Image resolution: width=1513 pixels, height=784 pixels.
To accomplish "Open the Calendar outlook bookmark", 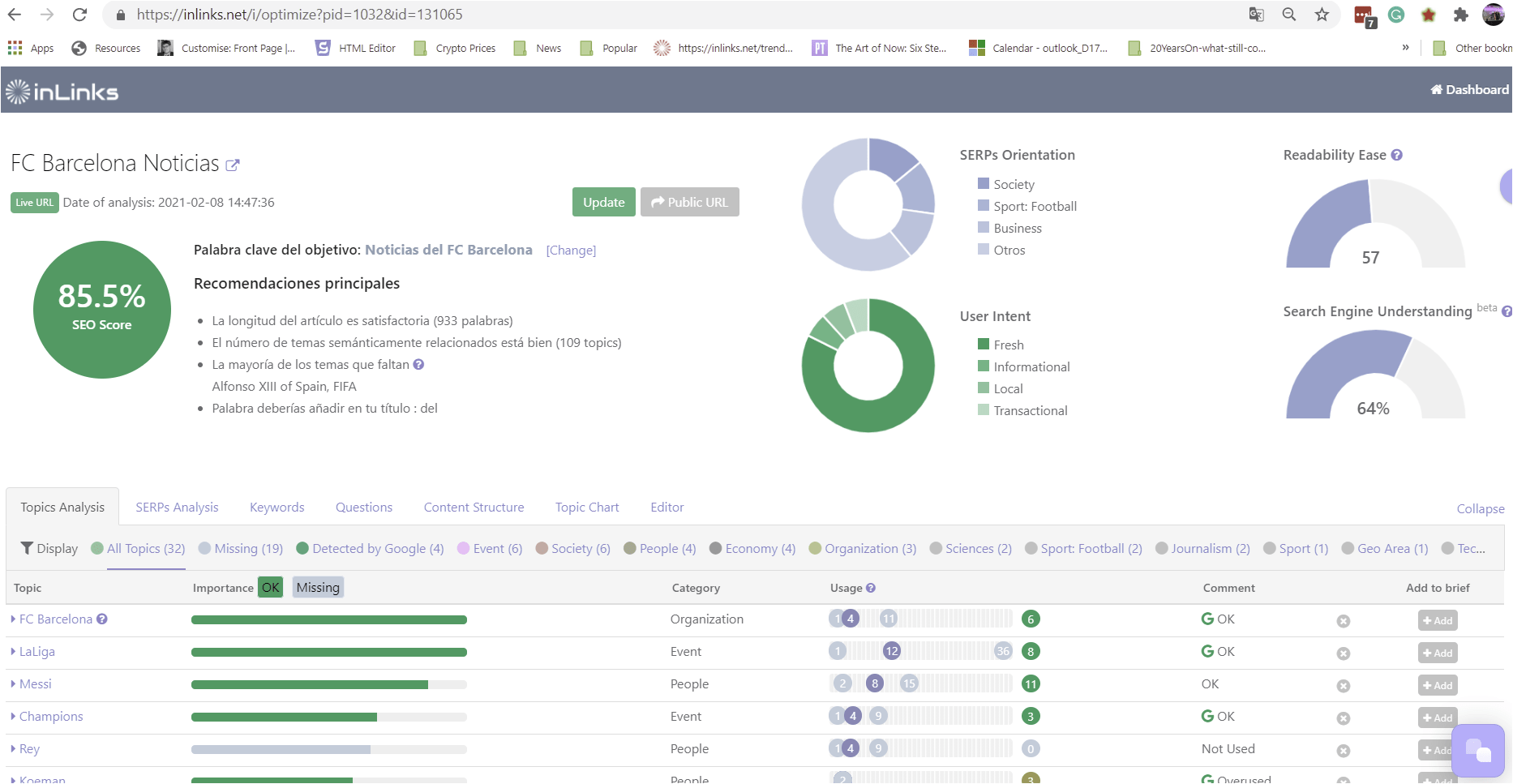I will pyautogui.click(x=1039, y=48).
